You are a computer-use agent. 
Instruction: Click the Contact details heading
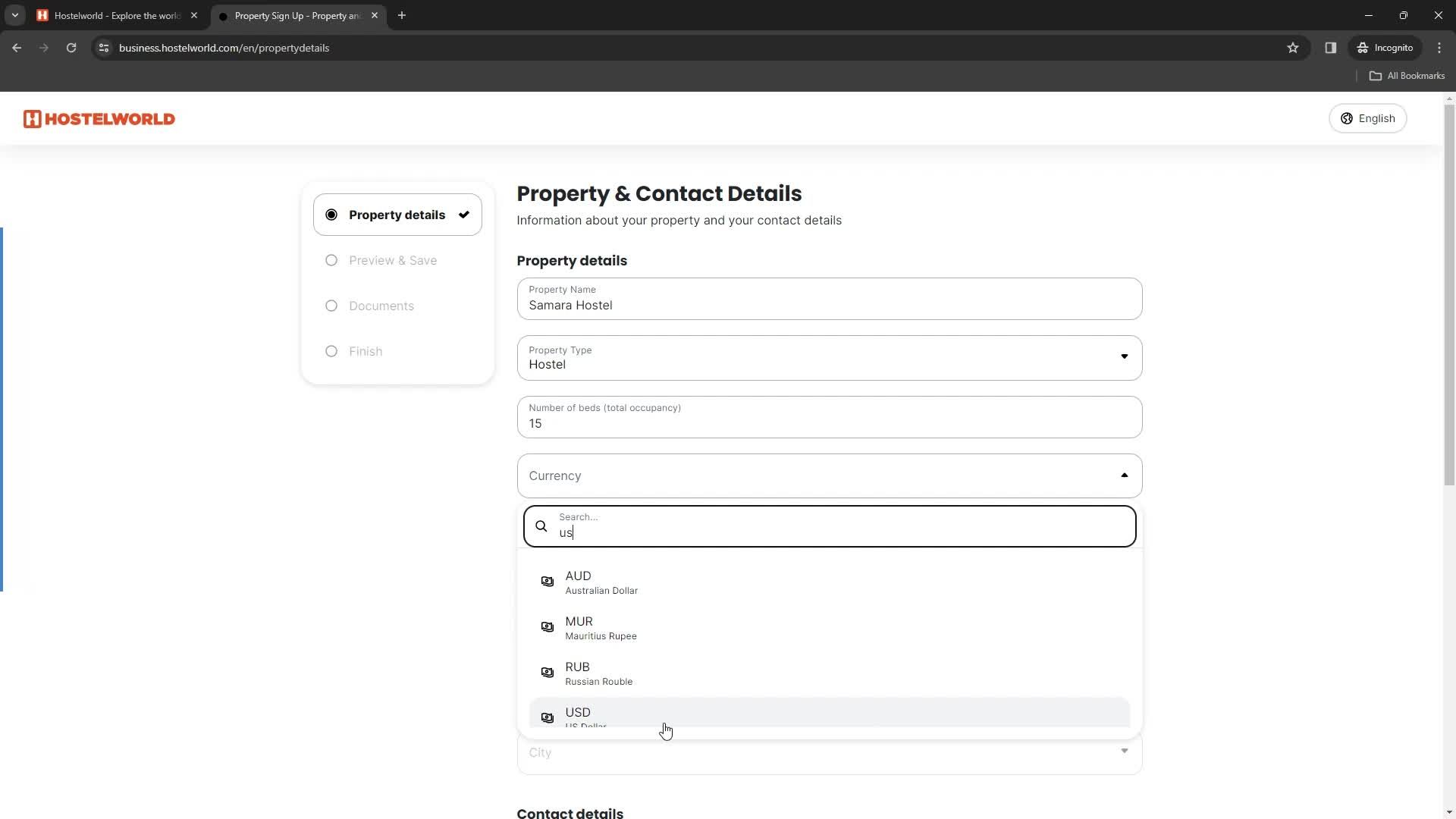click(x=570, y=813)
